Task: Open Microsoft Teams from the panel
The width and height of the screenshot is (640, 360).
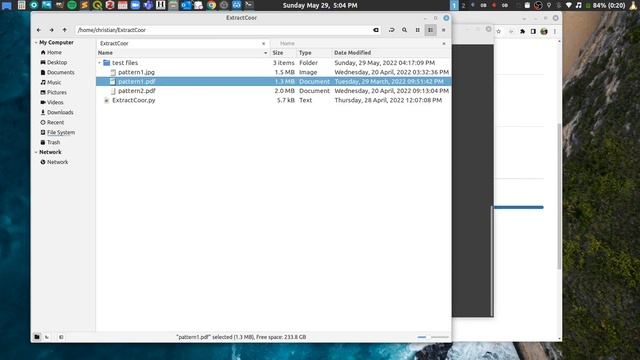Action: pos(148,5)
